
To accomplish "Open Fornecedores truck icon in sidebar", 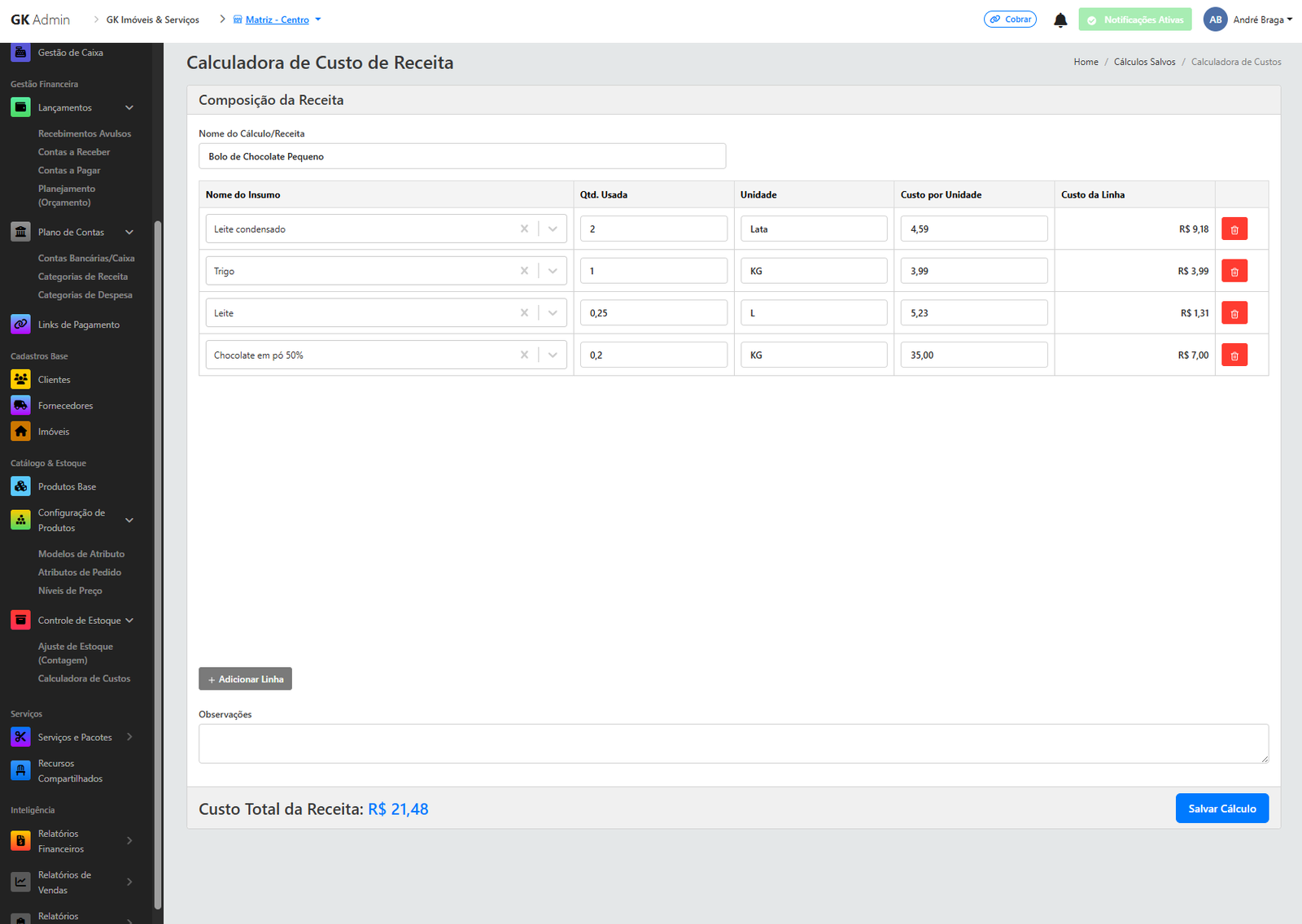I will click(21, 406).
